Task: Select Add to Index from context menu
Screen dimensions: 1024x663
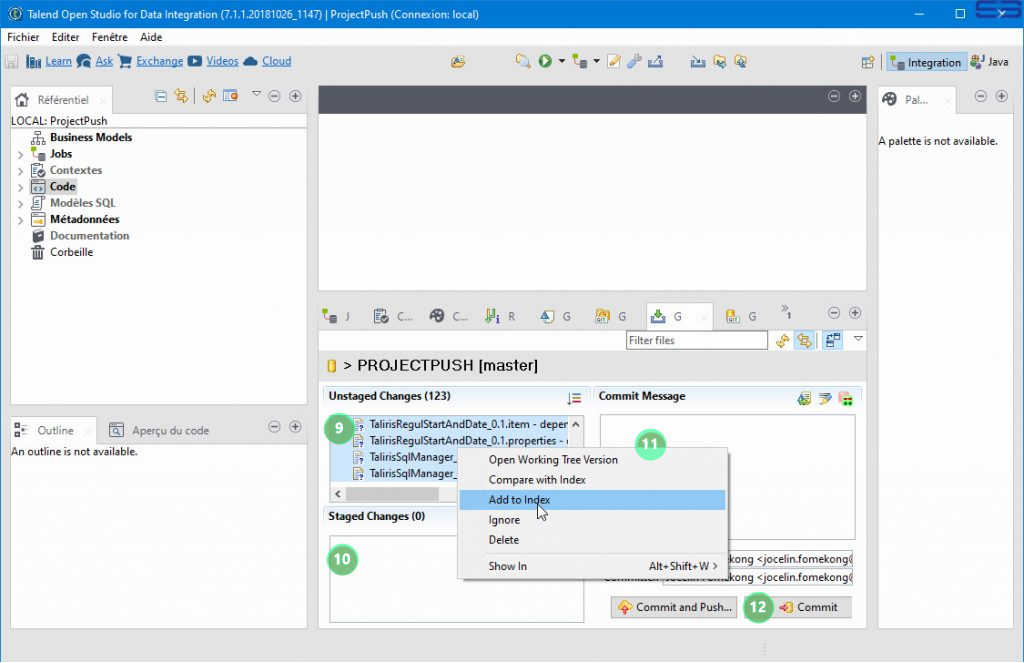Action: coord(519,500)
